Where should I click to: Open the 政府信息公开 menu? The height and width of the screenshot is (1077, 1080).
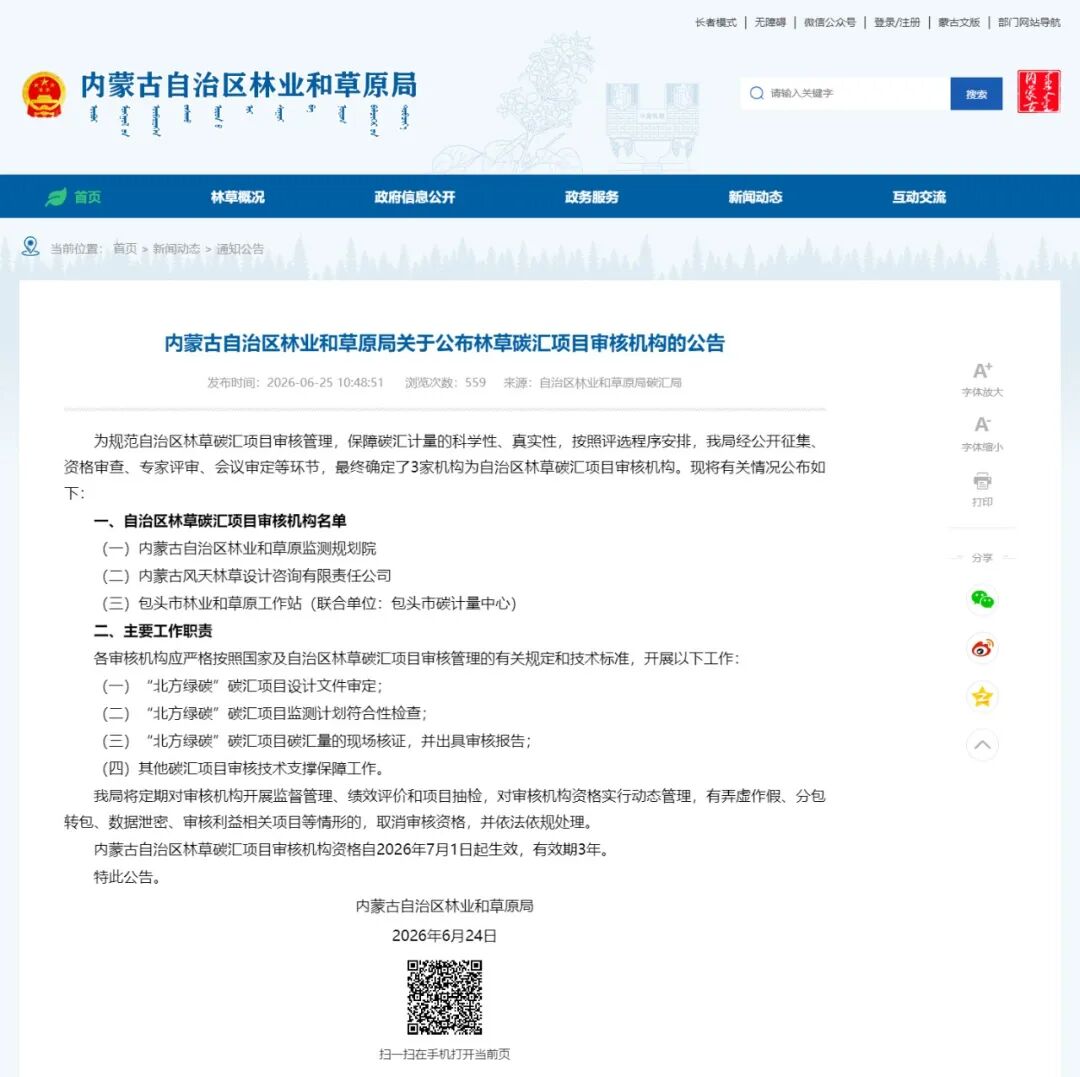pos(415,197)
